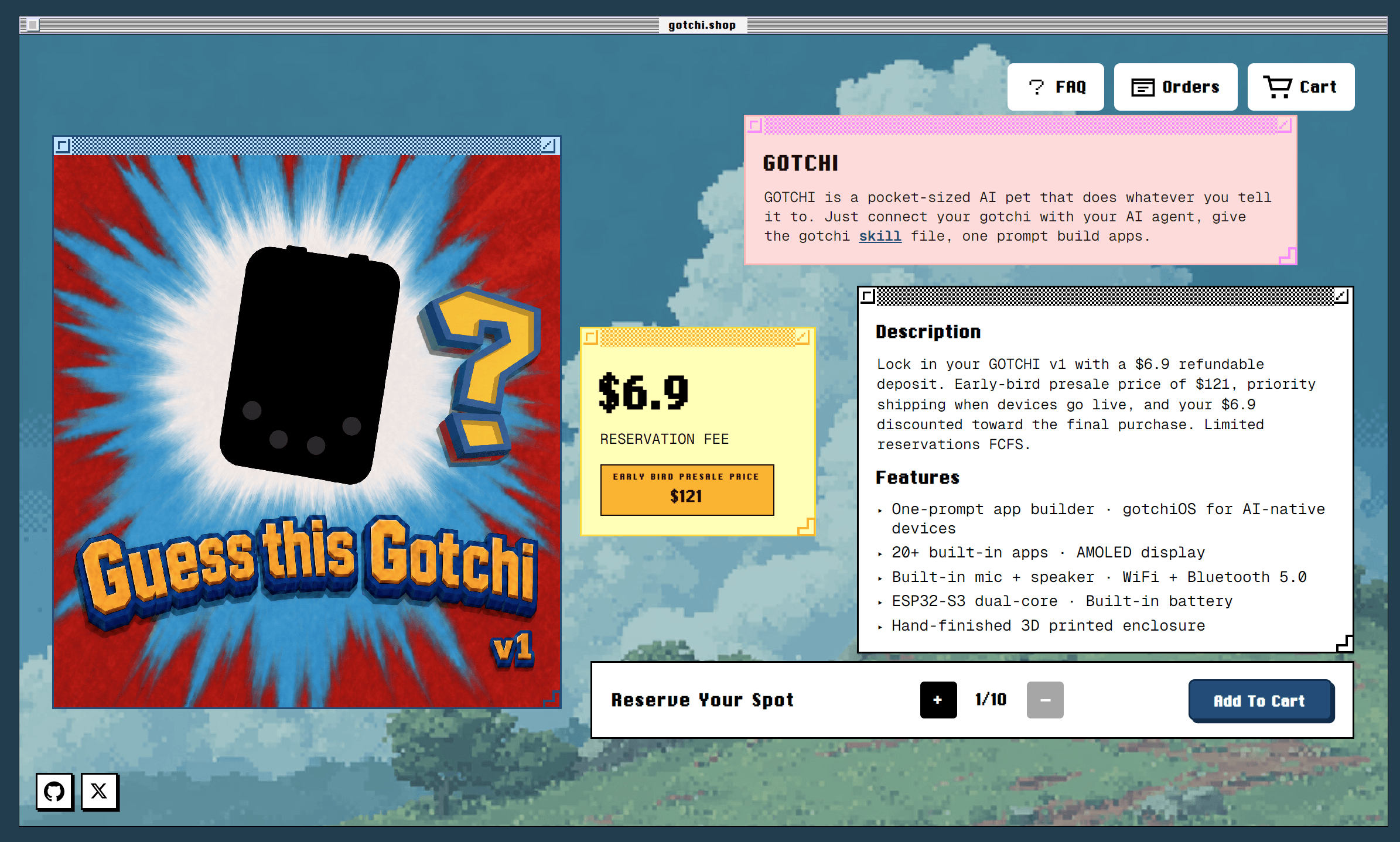Click the Guess this Gotchi product image
This screenshot has height=842, width=1400.
tap(307, 431)
